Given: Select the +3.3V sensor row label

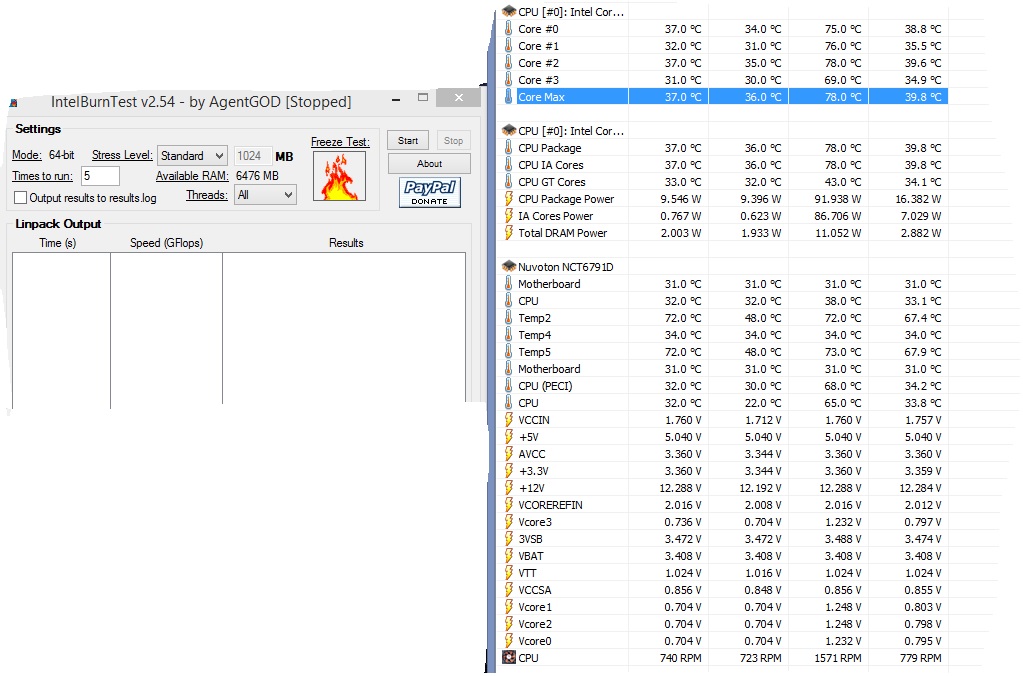Looking at the screenshot, I should [x=533, y=470].
